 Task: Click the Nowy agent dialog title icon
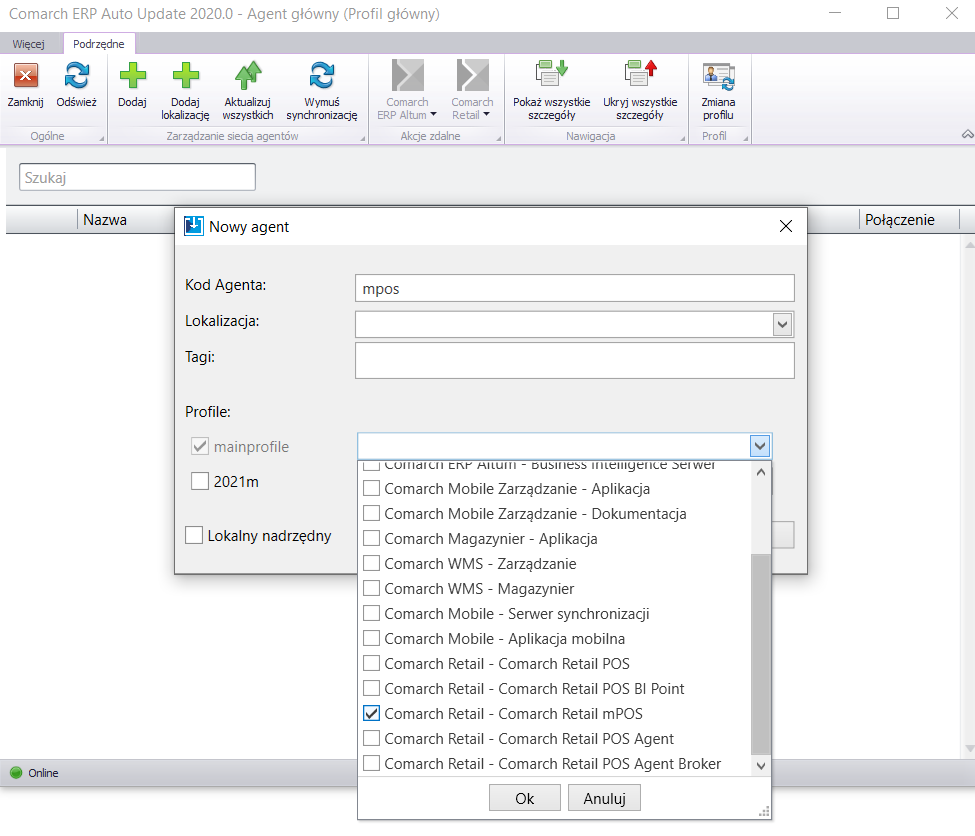(x=194, y=226)
